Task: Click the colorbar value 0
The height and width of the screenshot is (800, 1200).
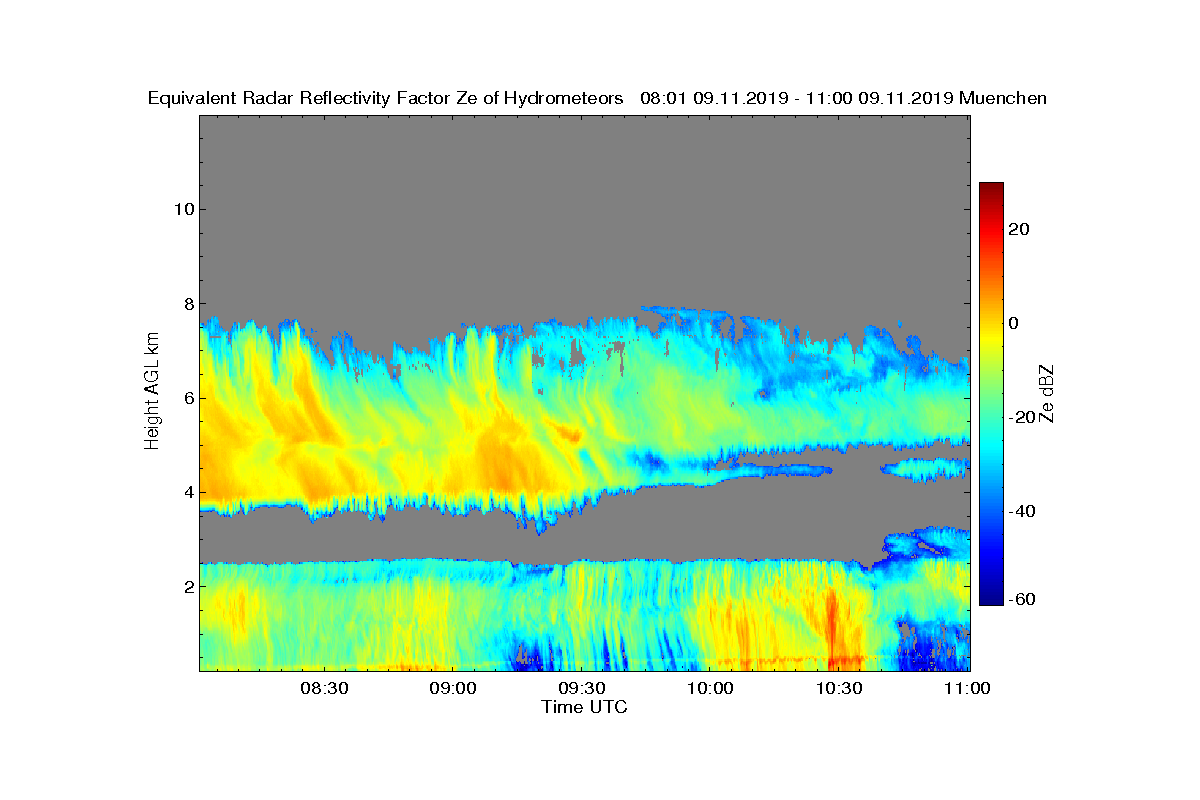Action: tap(1015, 323)
